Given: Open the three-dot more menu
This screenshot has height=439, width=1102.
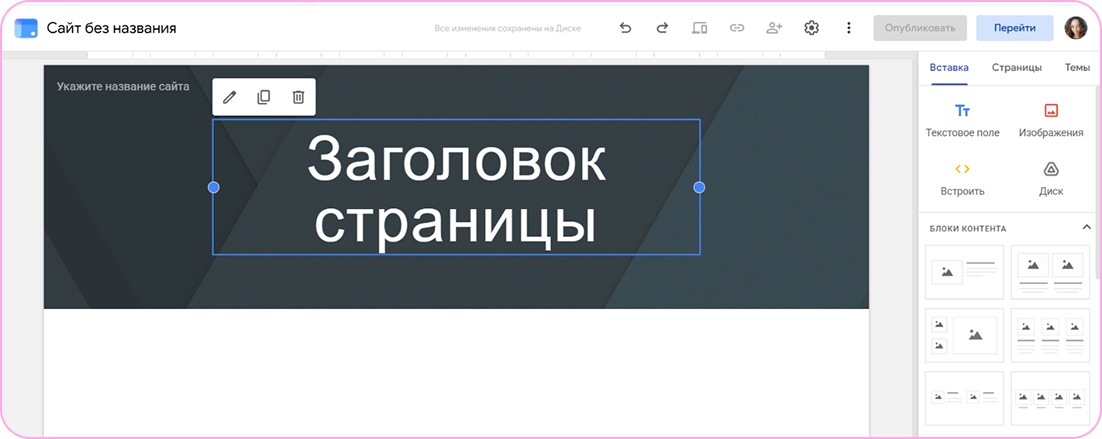Looking at the screenshot, I should click(x=849, y=28).
